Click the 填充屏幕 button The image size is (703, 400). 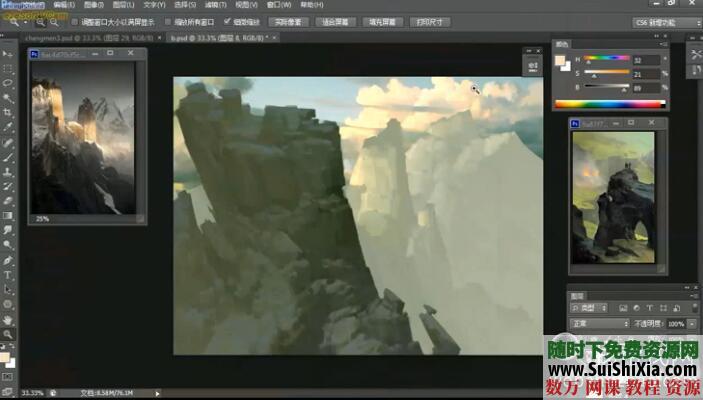click(x=380, y=20)
